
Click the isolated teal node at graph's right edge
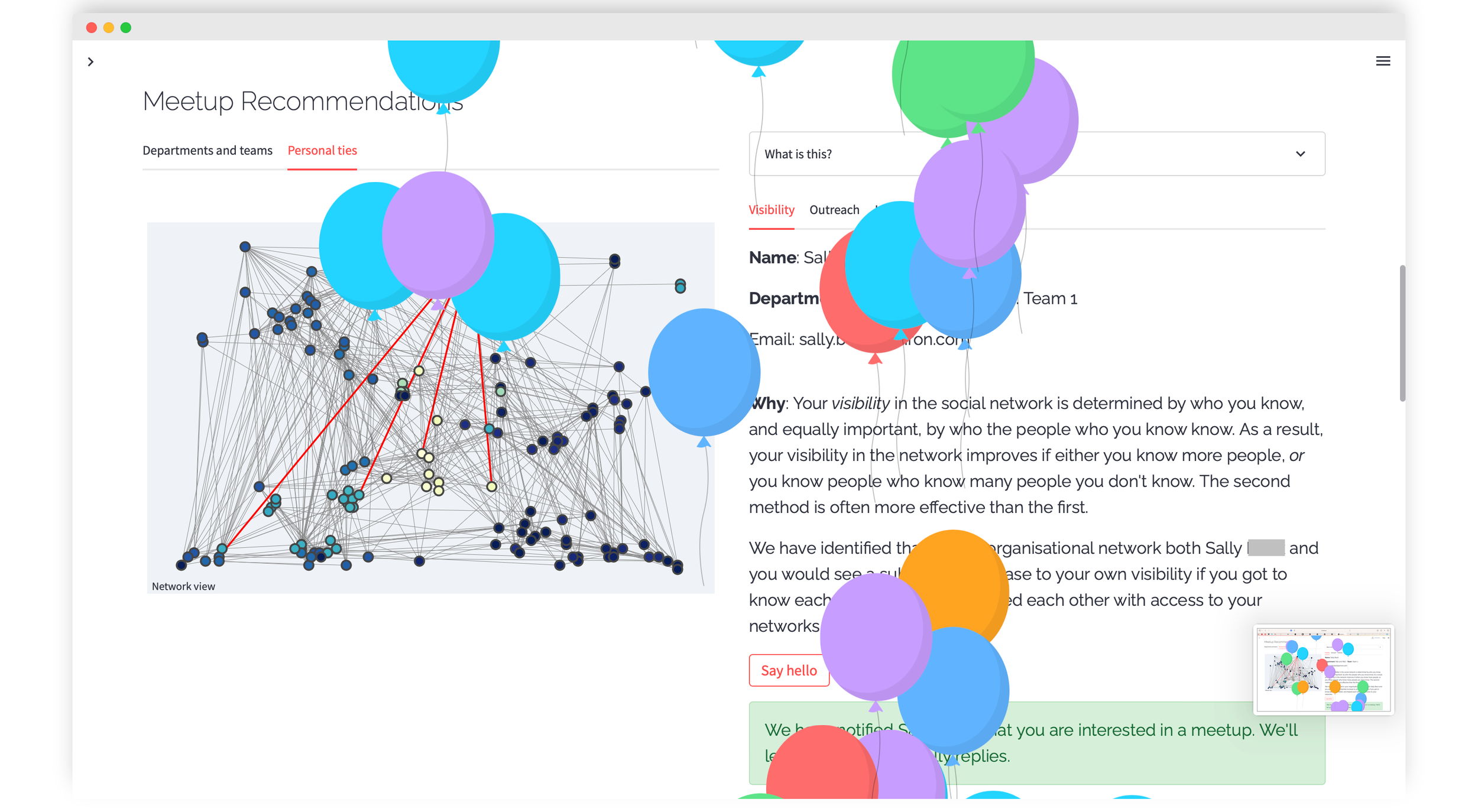pyautogui.click(x=680, y=287)
